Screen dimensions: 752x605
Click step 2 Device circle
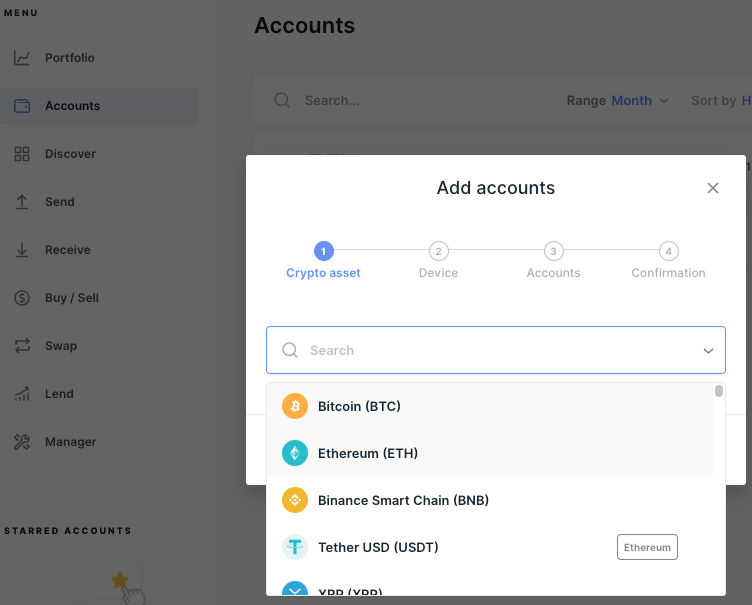[x=438, y=251]
